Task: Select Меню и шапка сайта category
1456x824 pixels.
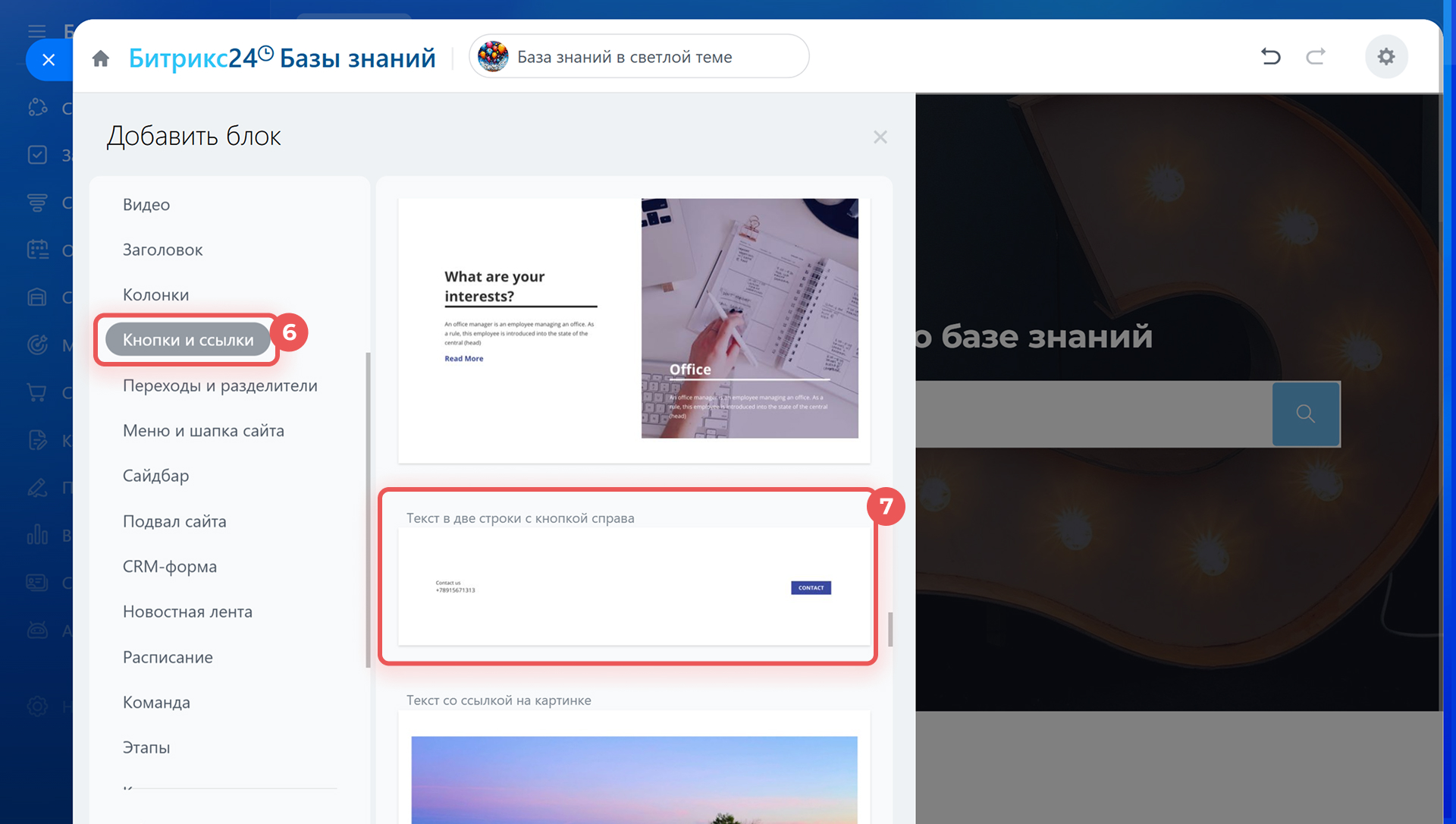Action: [203, 430]
